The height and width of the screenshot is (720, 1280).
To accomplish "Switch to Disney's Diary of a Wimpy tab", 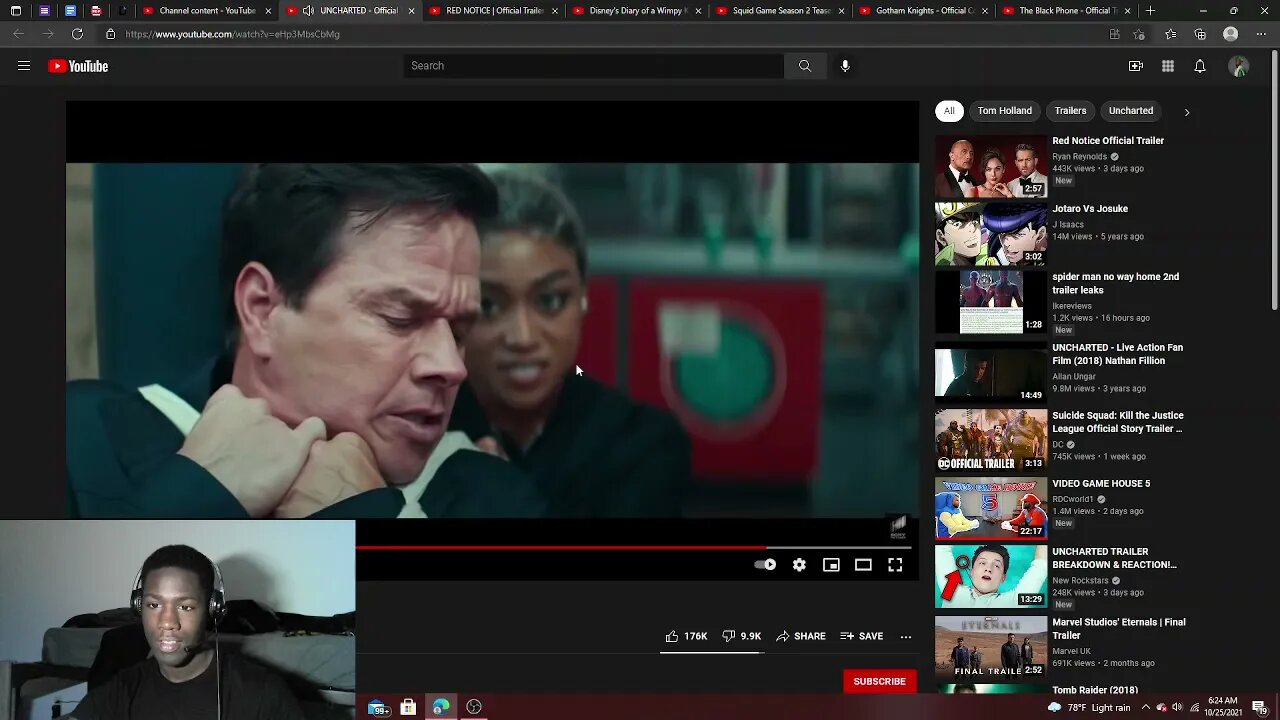I will pos(636,11).
